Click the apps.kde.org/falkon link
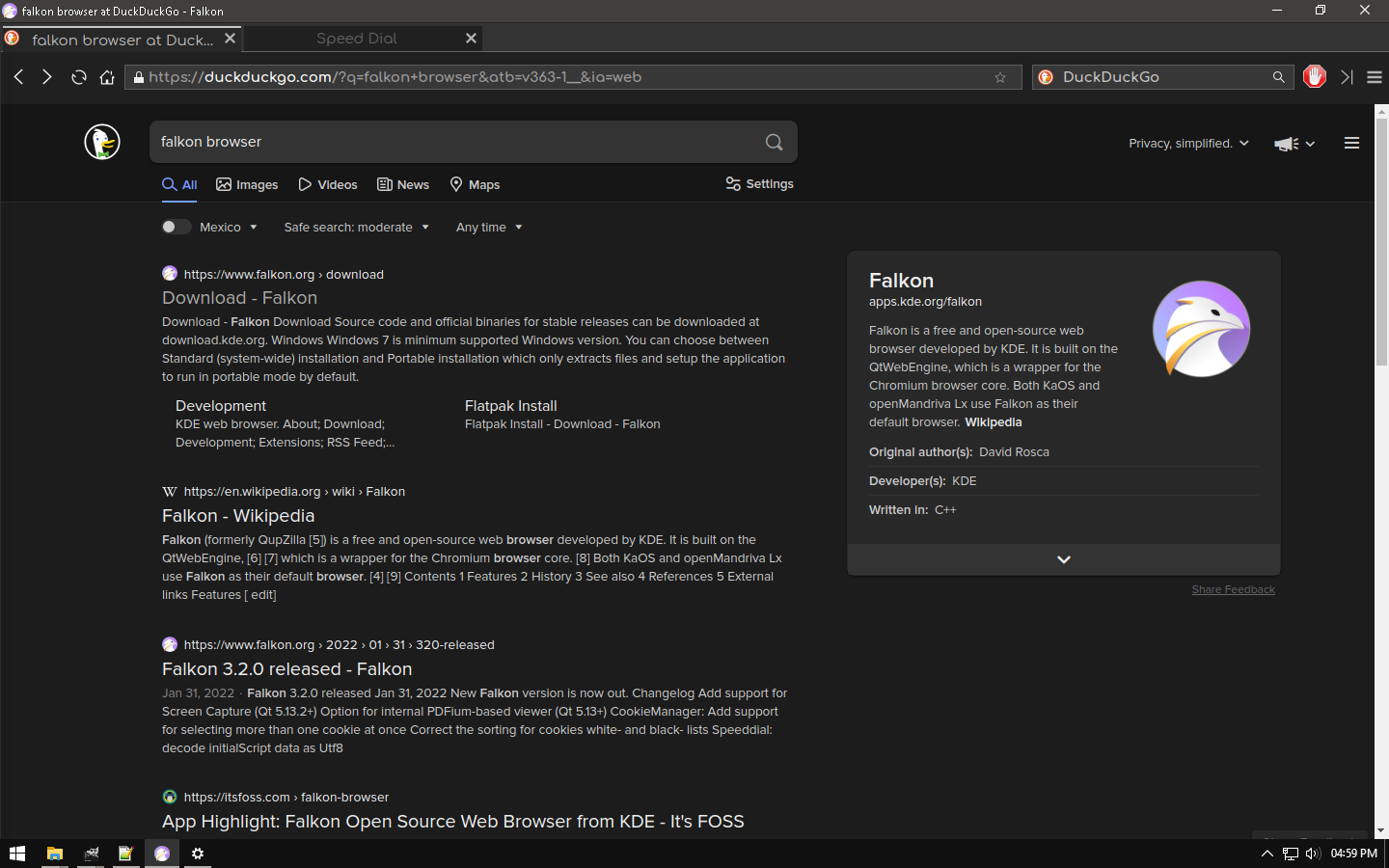 (x=925, y=302)
